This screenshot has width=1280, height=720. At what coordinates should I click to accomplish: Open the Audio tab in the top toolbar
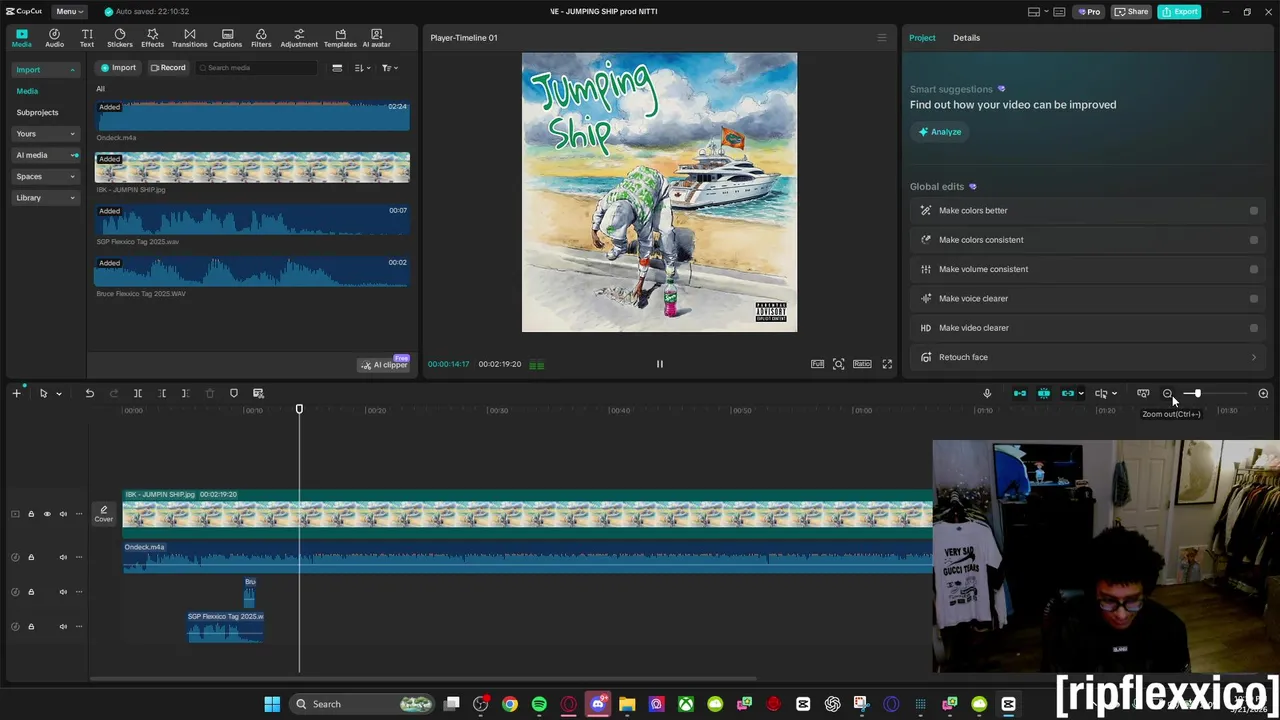[54, 38]
